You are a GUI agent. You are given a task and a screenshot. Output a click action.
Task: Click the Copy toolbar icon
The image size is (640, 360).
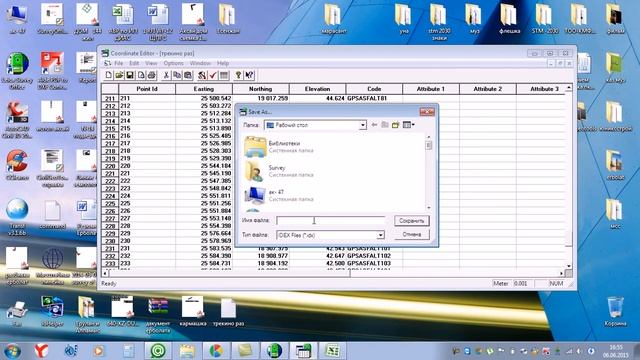[177, 75]
